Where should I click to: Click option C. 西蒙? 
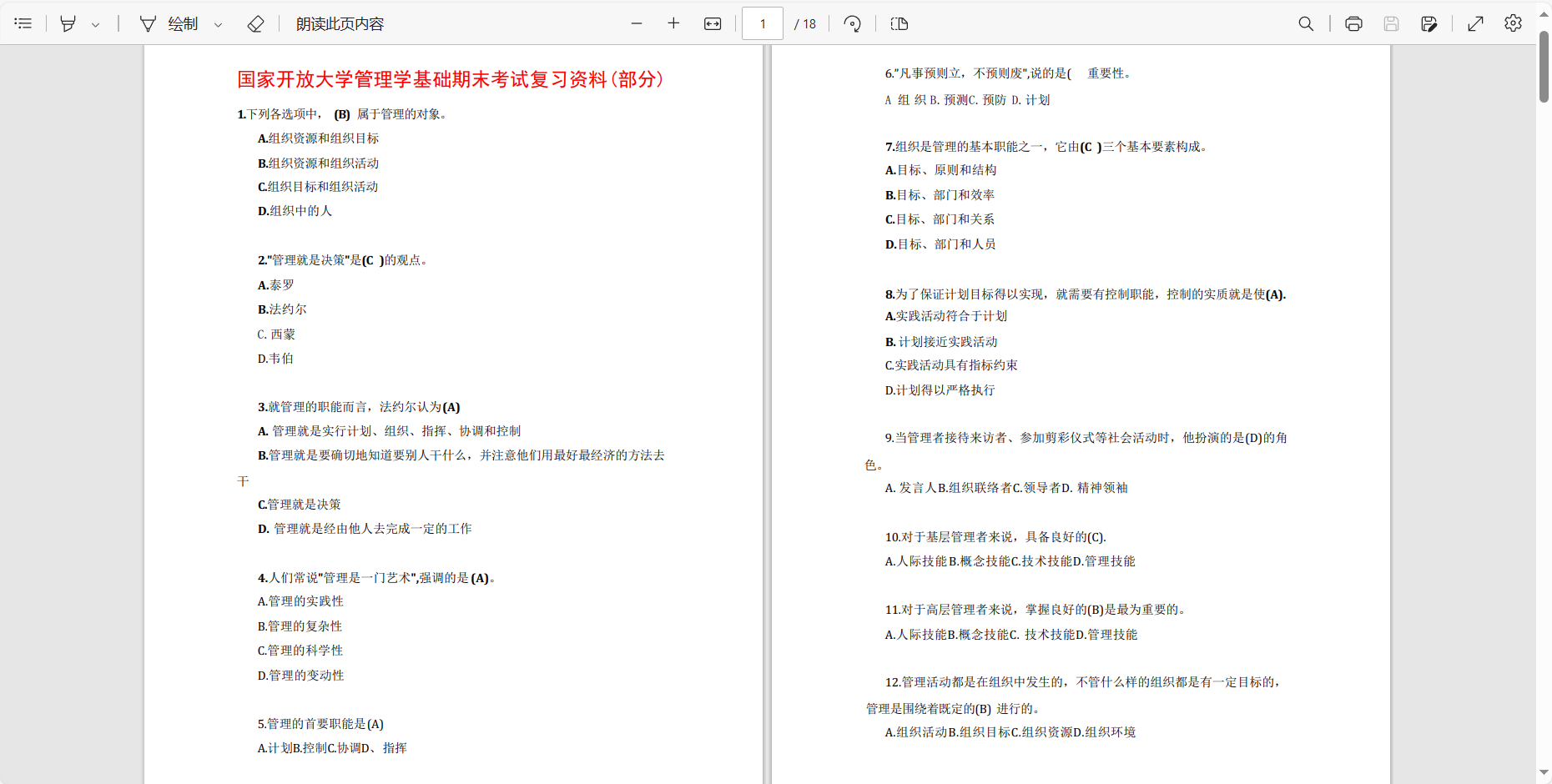pyautogui.click(x=276, y=334)
